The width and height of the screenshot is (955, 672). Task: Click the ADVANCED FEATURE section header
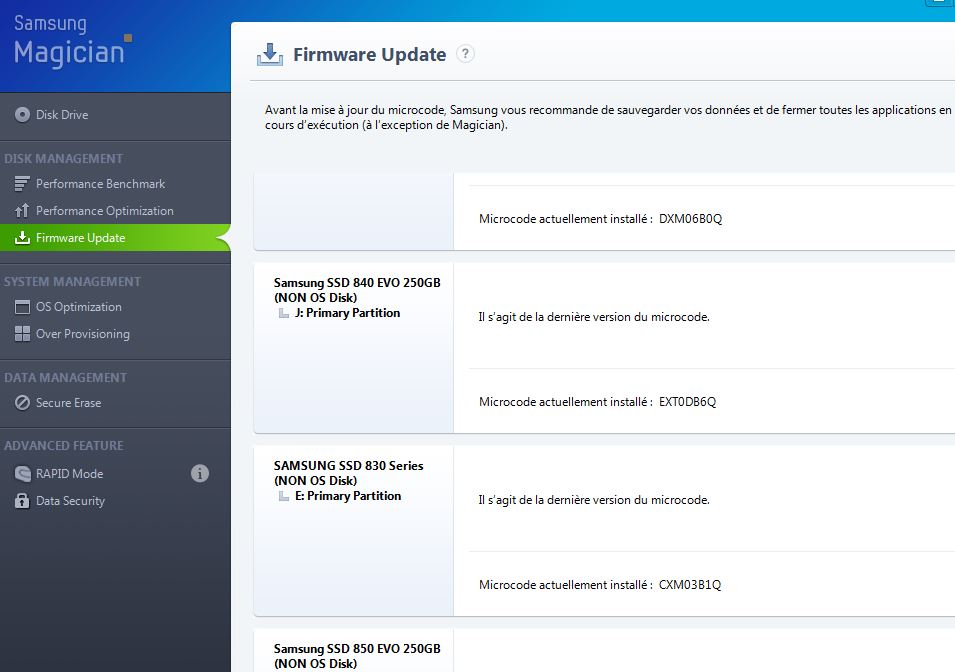(x=63, y=446)
